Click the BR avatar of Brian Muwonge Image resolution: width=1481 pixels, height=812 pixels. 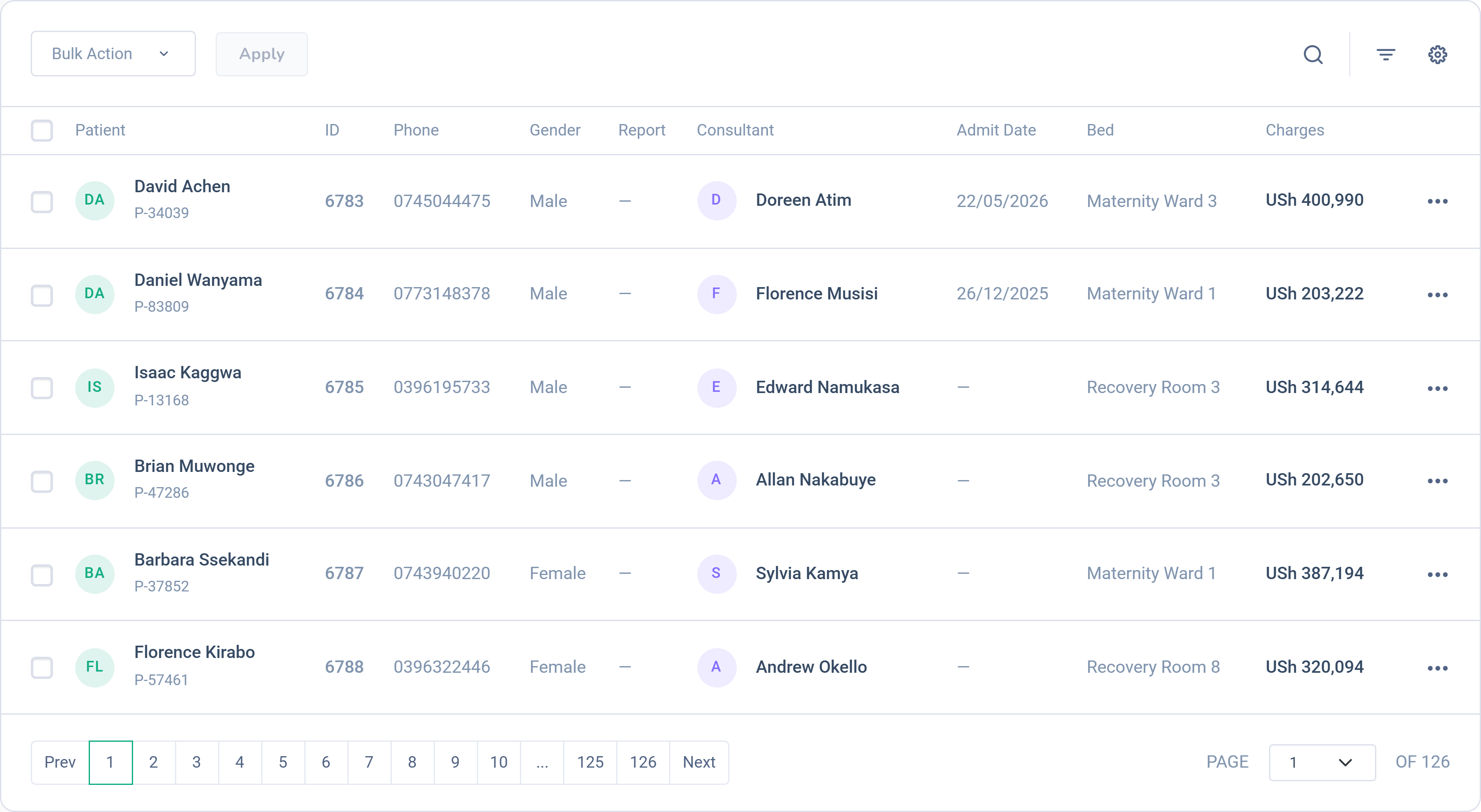tap(95, 480)
